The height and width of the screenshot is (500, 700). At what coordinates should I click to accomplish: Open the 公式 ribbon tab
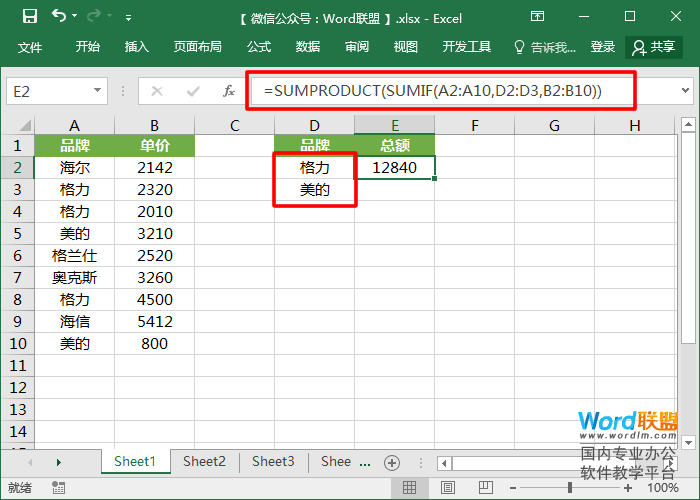259,47
